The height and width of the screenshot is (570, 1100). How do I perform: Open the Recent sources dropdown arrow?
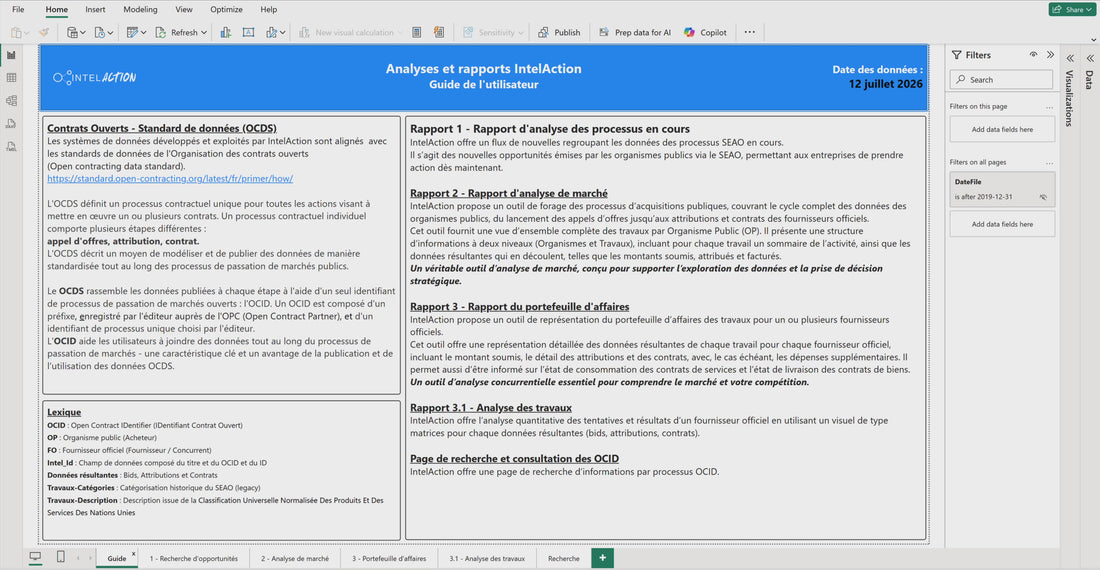[x=110, y=33]
